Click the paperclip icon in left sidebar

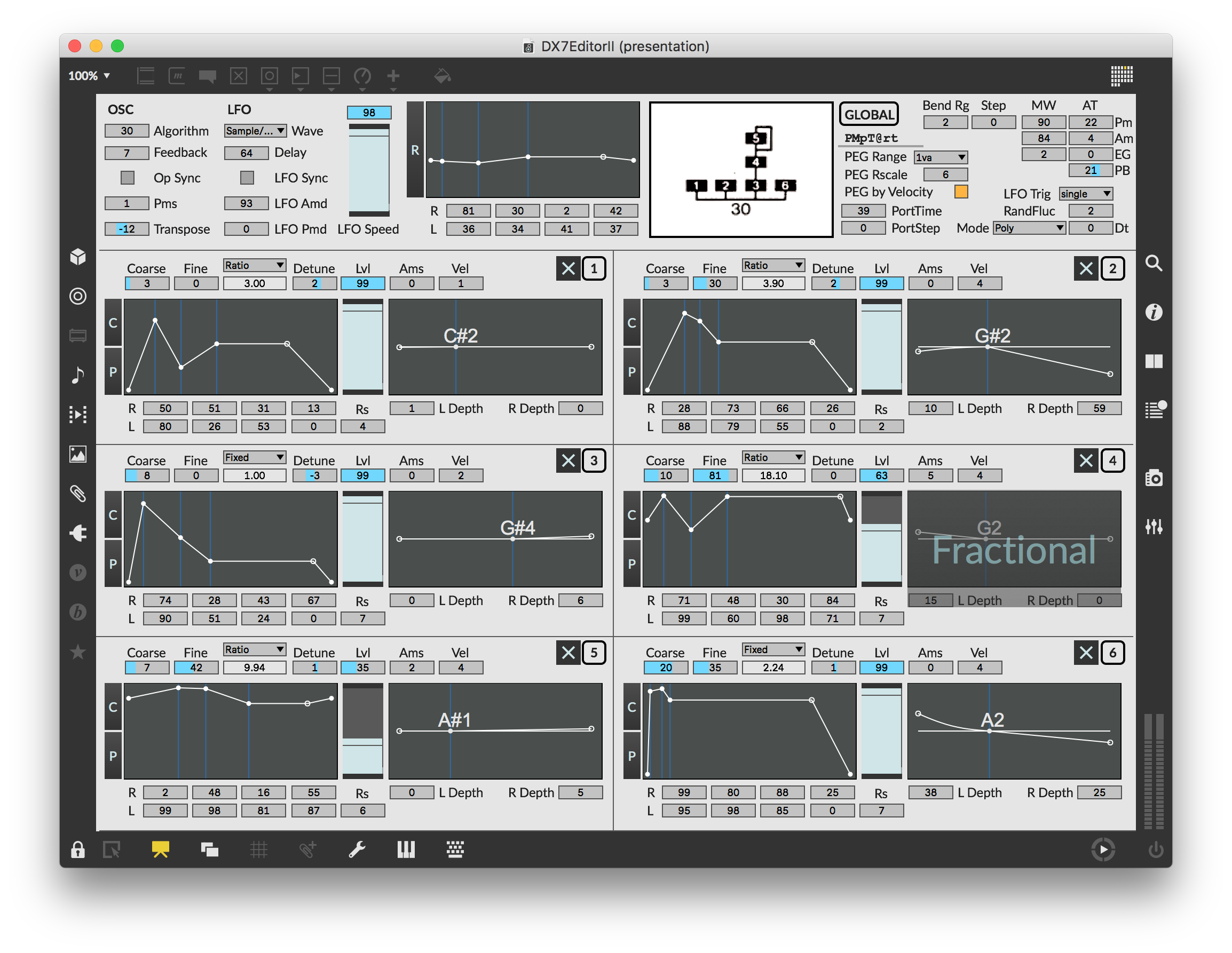point(78,494)
